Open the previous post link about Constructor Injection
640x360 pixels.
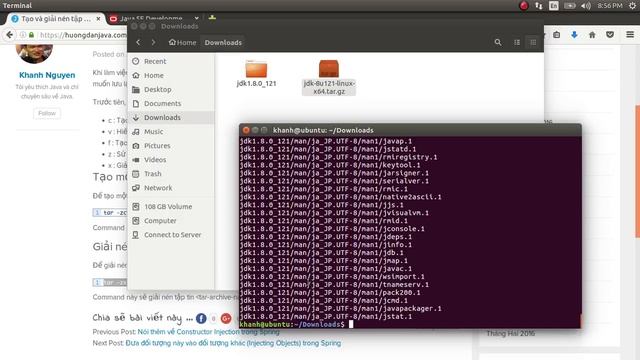pyautogui.click(x=209, y=332)
